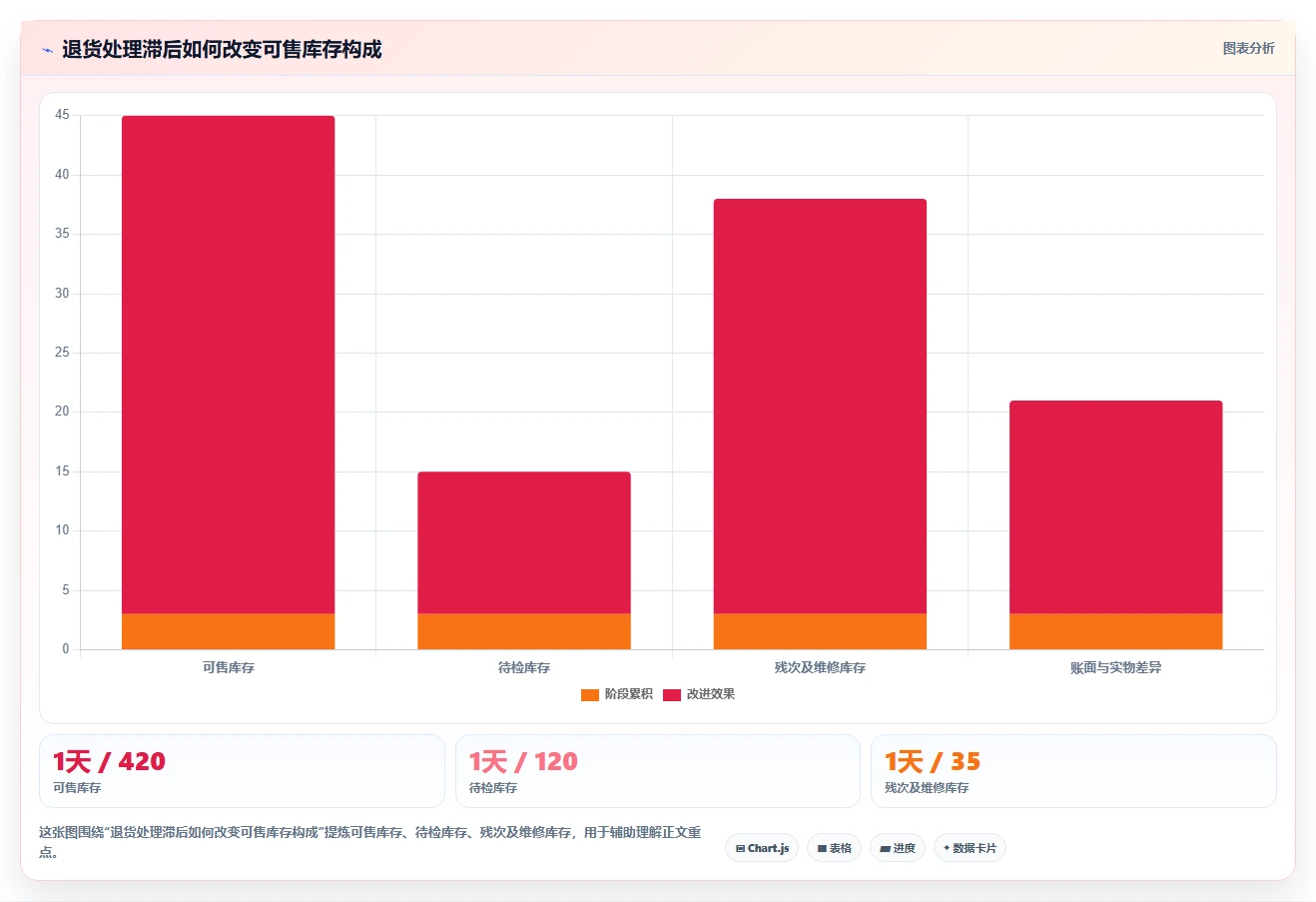Click the y-axis value 45
The height and width of the screenshot is (902, 1316).
[62, 115]
